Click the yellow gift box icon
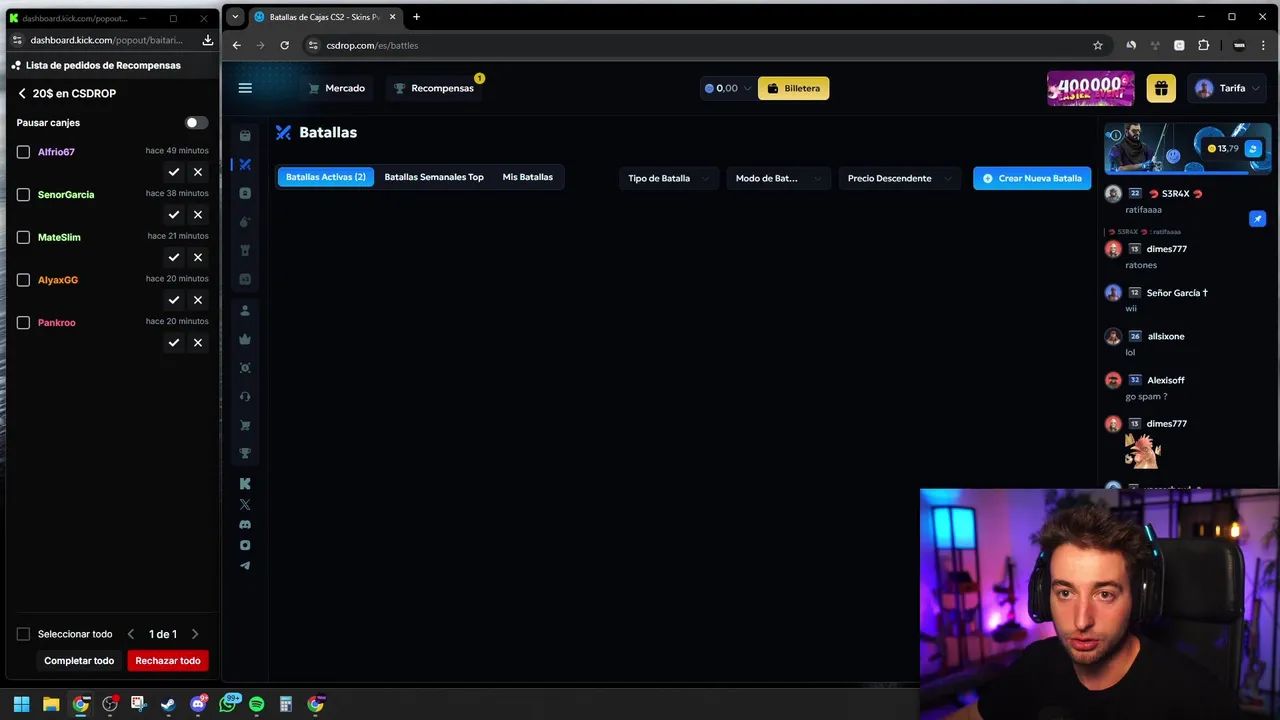This screenshot has height=720, width=1280. [1160, 88]
